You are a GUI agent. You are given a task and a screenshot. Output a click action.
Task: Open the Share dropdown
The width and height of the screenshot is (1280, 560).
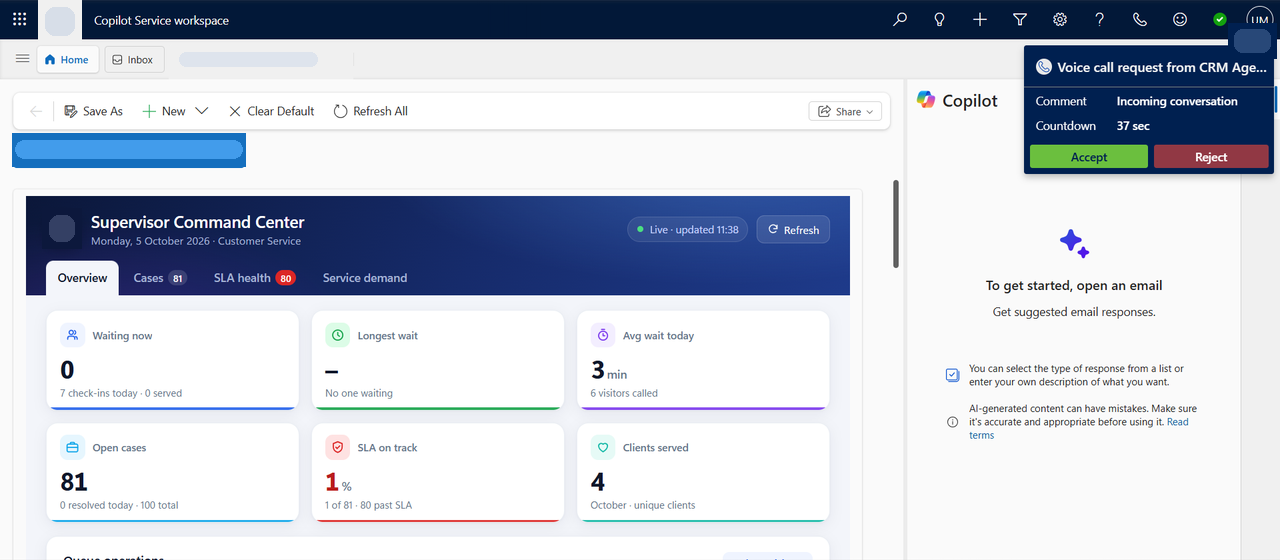(846, 111)
